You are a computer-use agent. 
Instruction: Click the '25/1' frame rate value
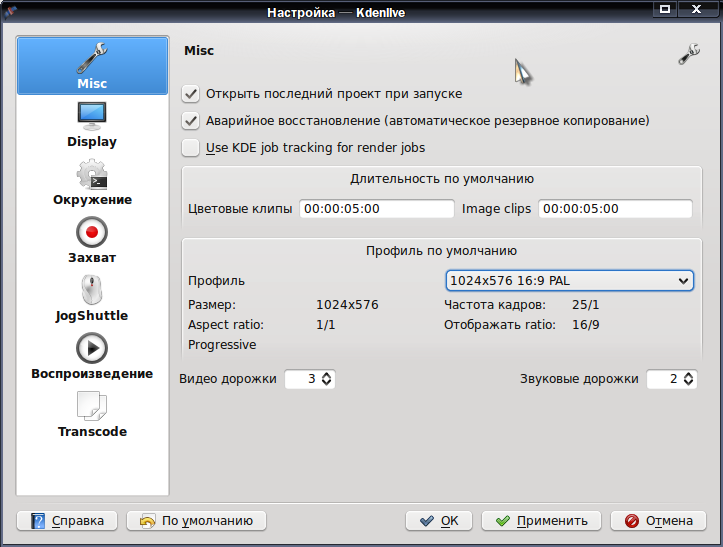coord(586,305)
